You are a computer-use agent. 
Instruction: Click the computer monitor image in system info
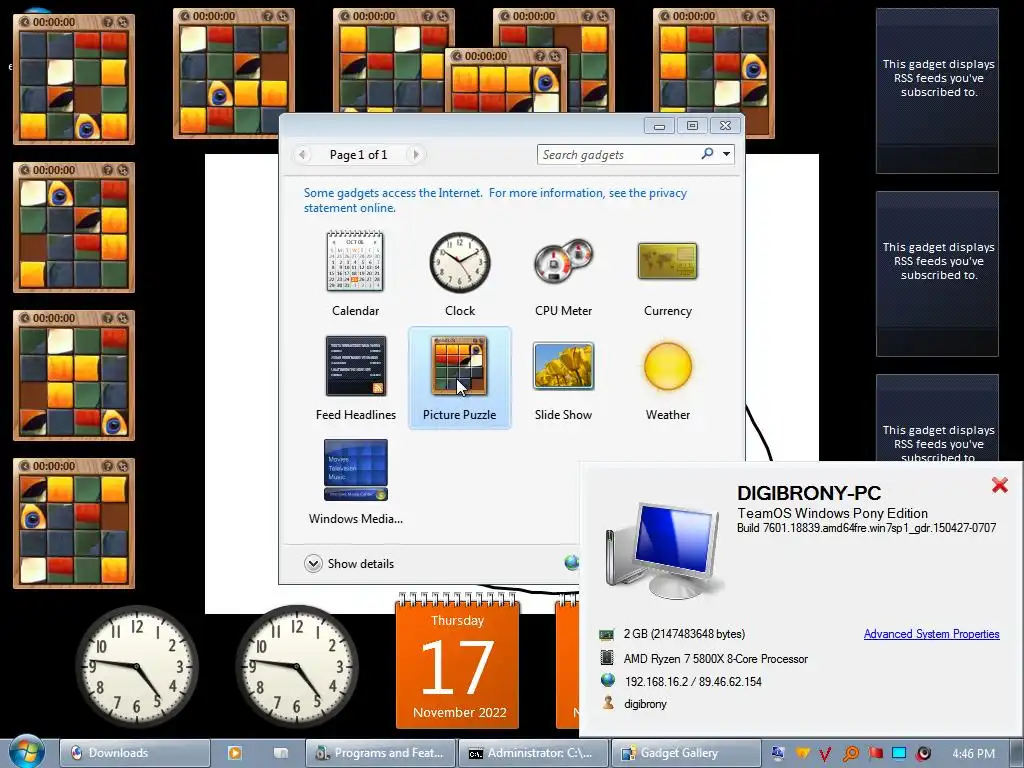[x=663, y=551]
